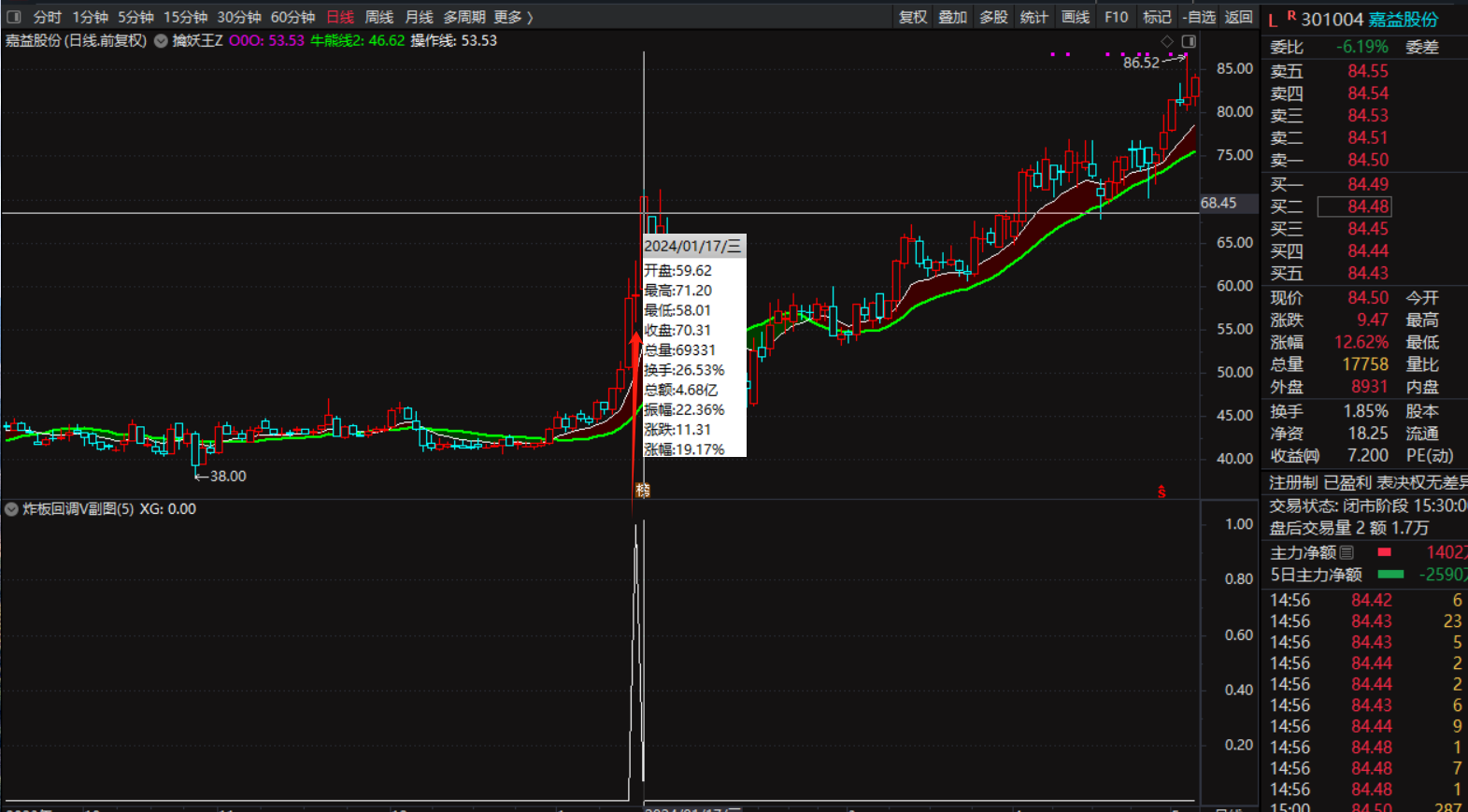Click the red S marker near chart bottom
Viewport: 1468px width, 812px height.
coord(1162,491)
